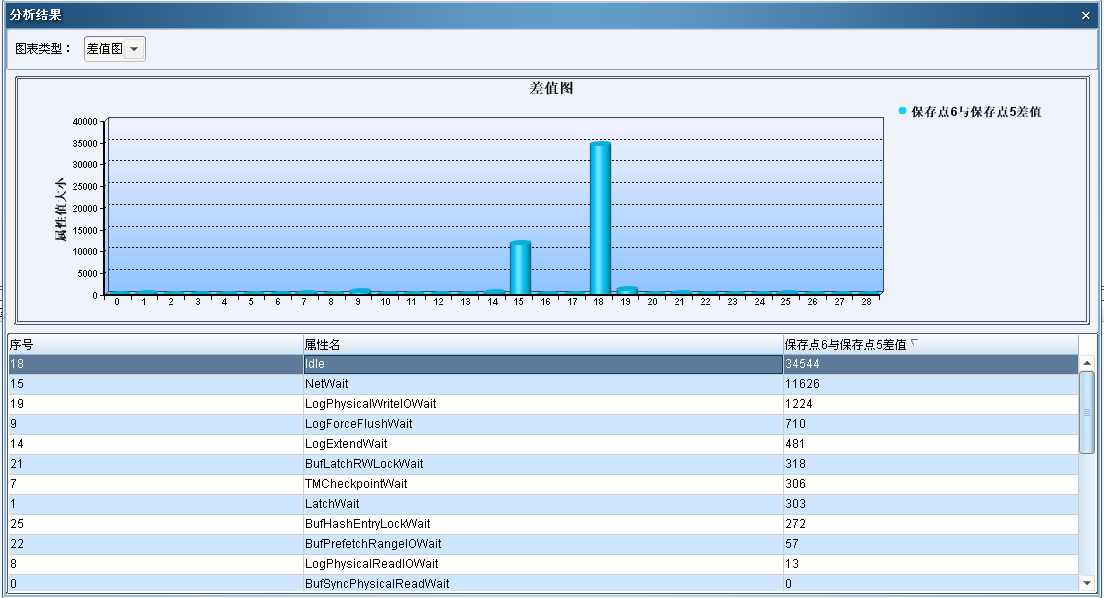Select the LogPhysicalWriteIOWait row
Viewport: 1104px width, 598px height.
click(x=542, y=404)
